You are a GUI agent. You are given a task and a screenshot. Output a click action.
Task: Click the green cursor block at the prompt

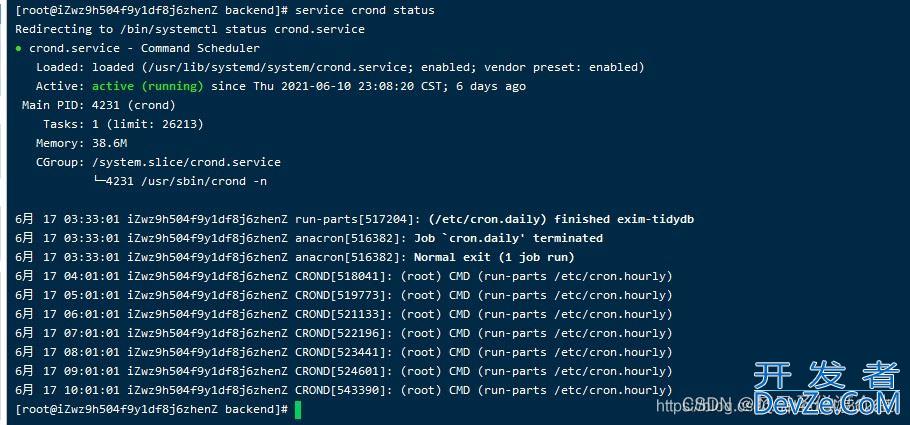pos(297,409)
